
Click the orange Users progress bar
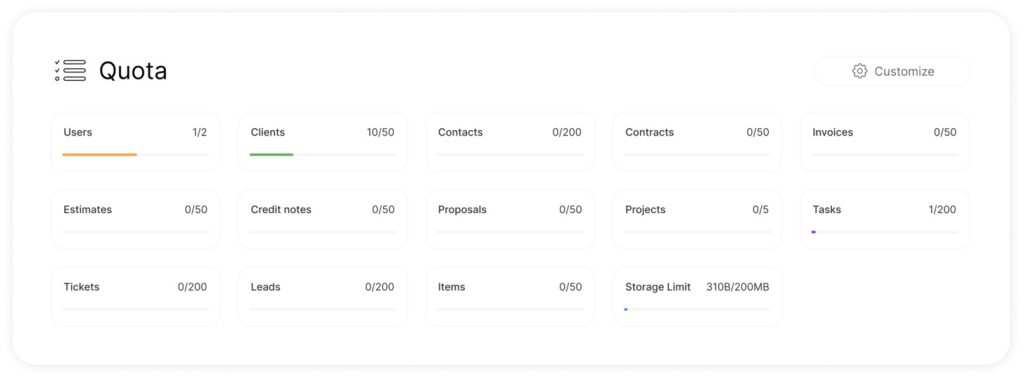tap(99, 155)
